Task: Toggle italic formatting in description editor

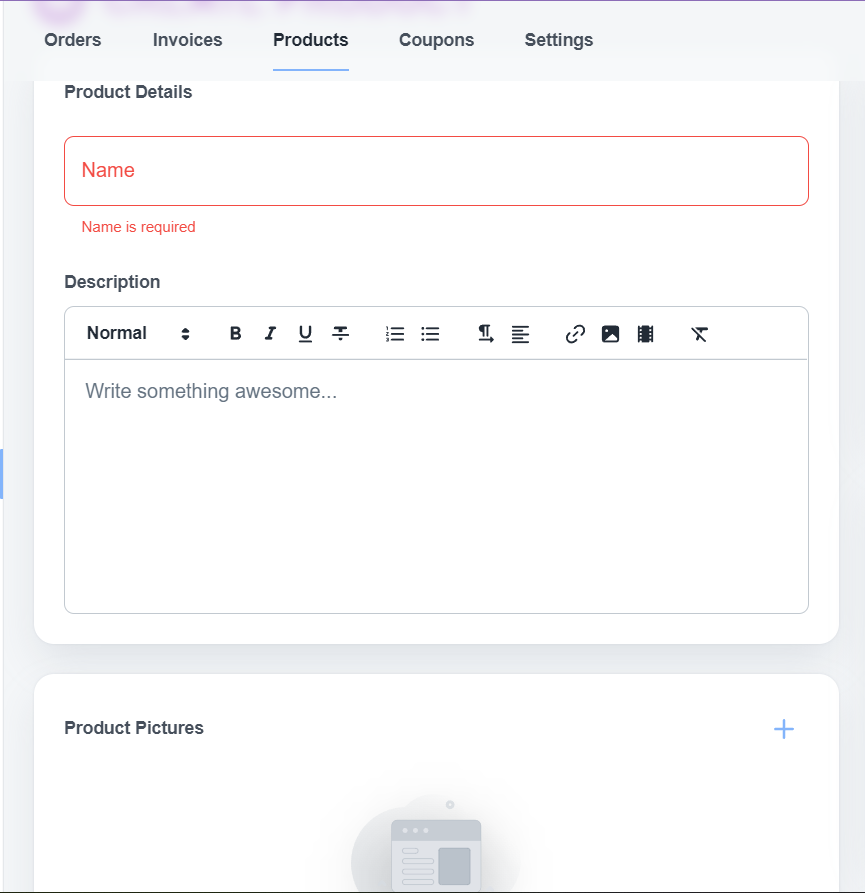Action: 270,334
